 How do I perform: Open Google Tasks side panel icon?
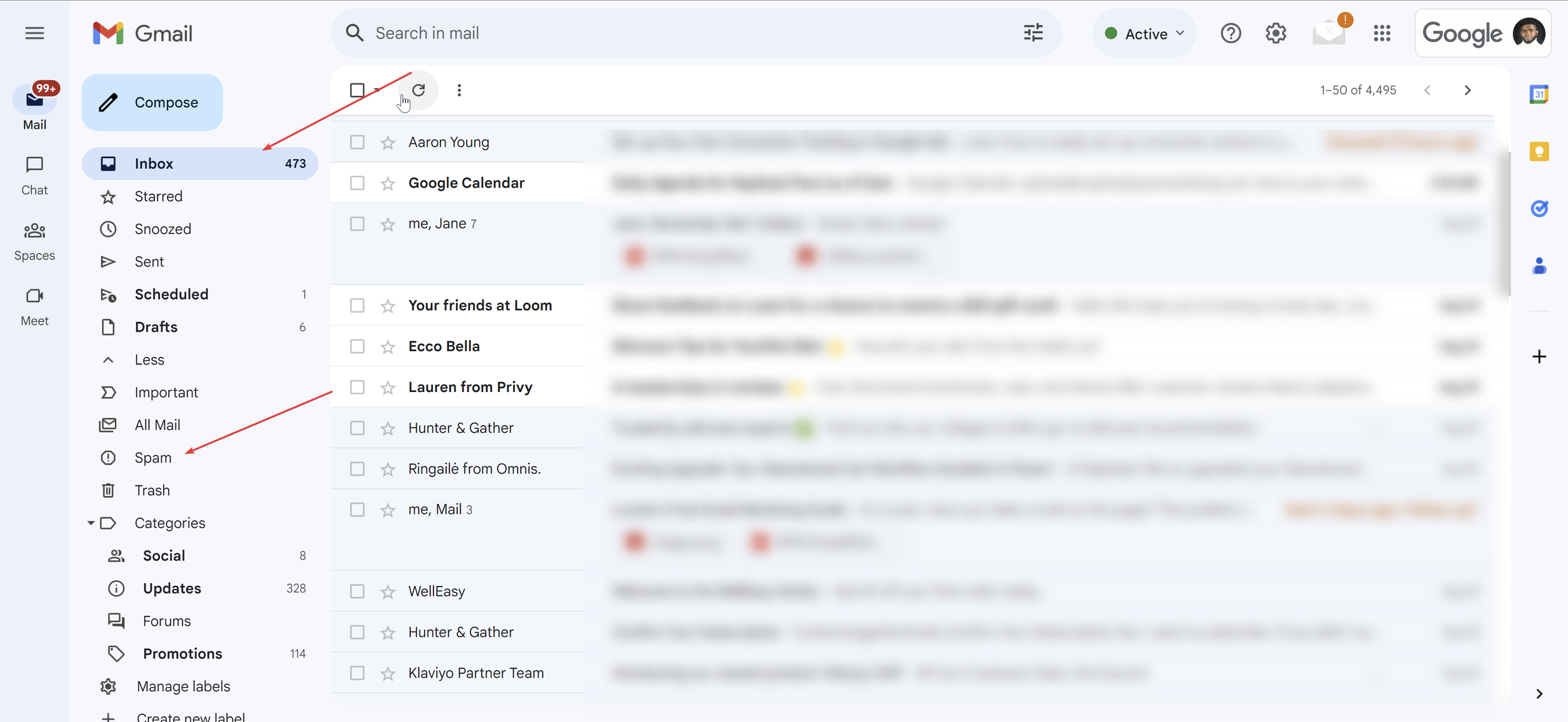[x=1539, y=208]
